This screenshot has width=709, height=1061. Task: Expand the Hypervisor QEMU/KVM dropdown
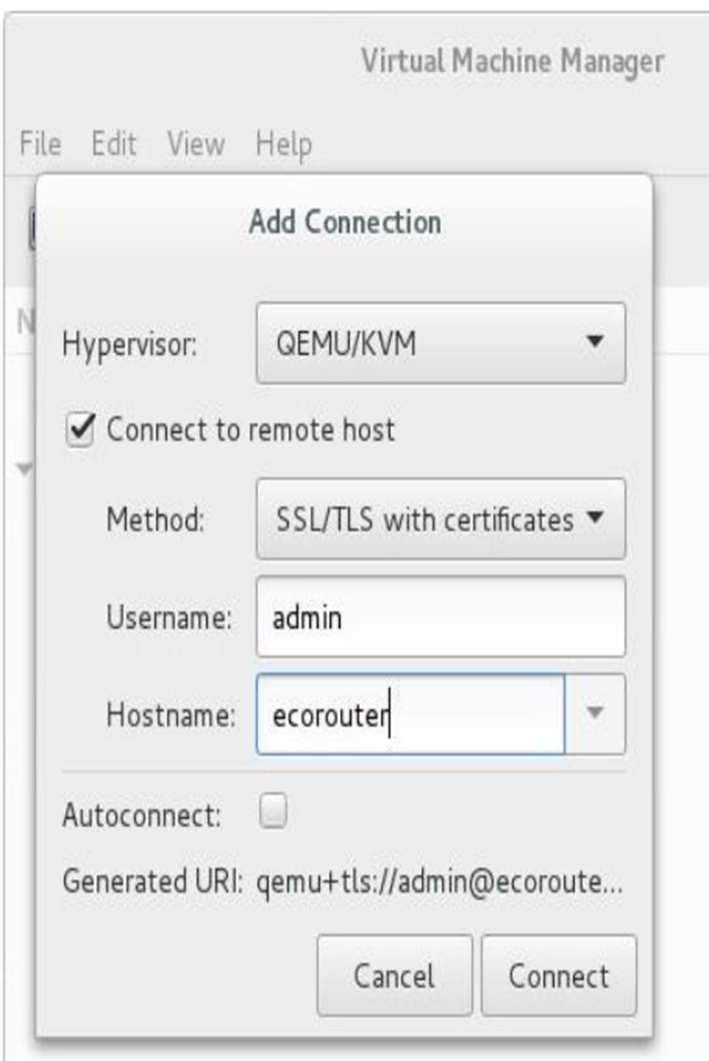tap(440, 343)
